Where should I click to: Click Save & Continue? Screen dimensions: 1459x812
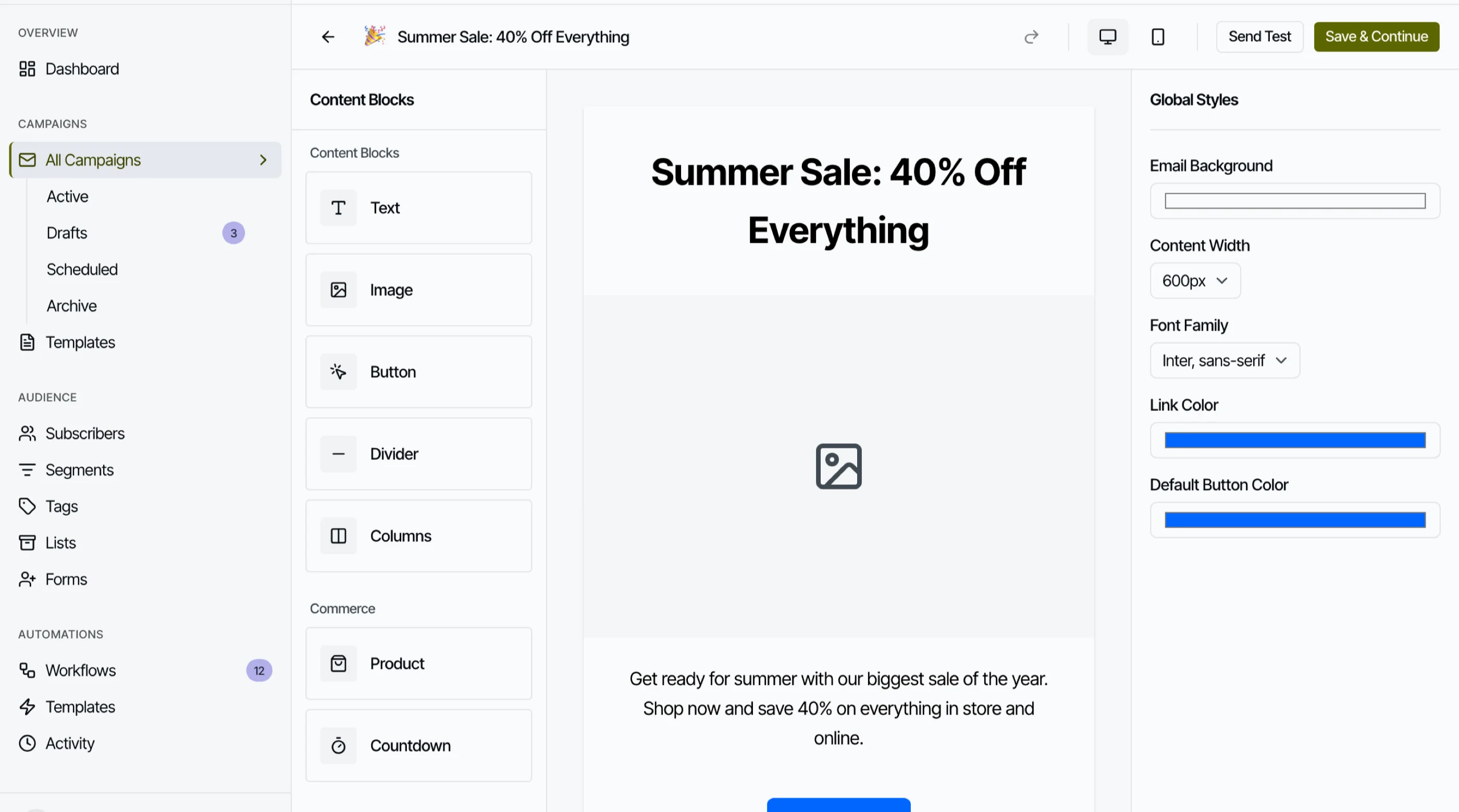1376,37
